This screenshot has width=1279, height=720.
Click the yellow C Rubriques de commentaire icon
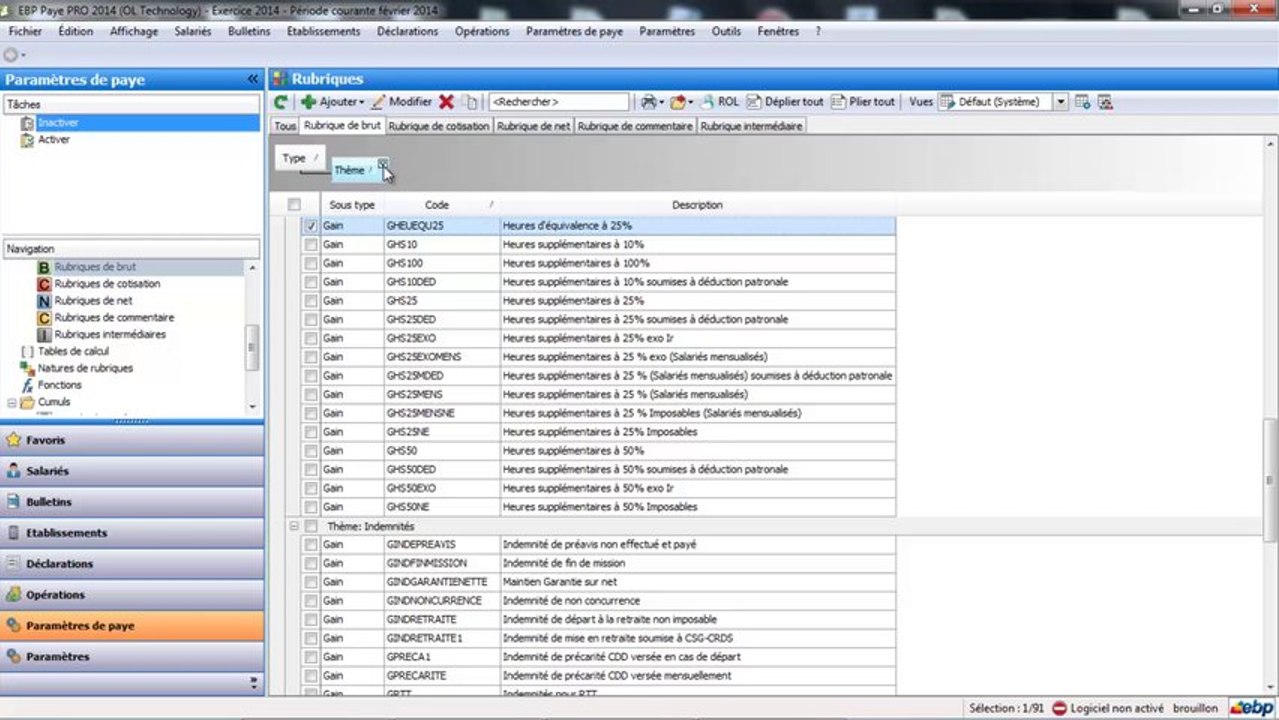tap(44, 318)
